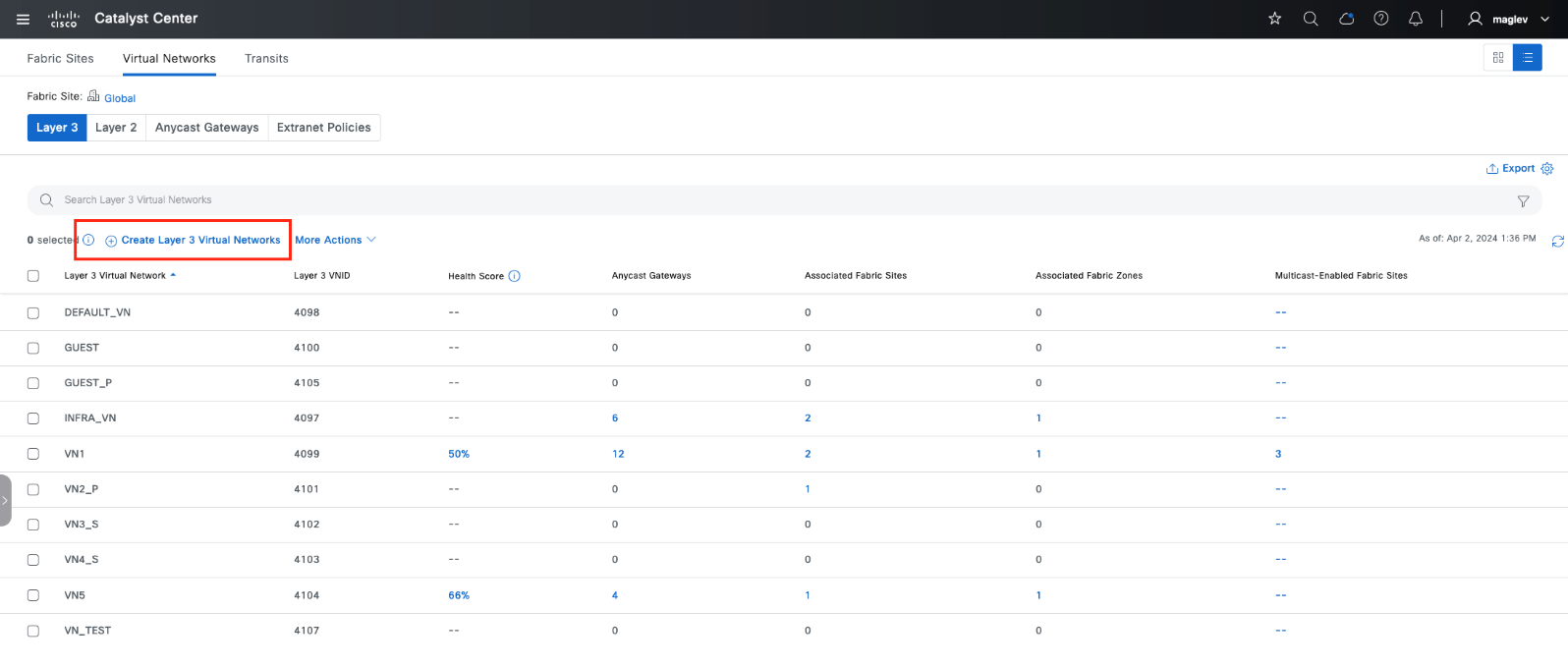Expand the collapsed left side panel

tap(5, 500)
